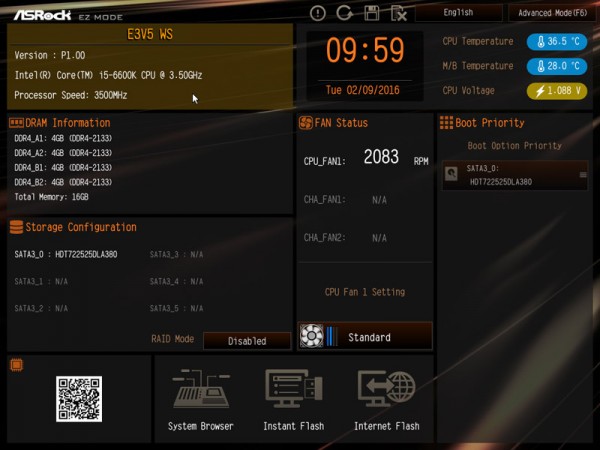
Task: Click the blue fan speed level bars
Action: coord(332,336)
